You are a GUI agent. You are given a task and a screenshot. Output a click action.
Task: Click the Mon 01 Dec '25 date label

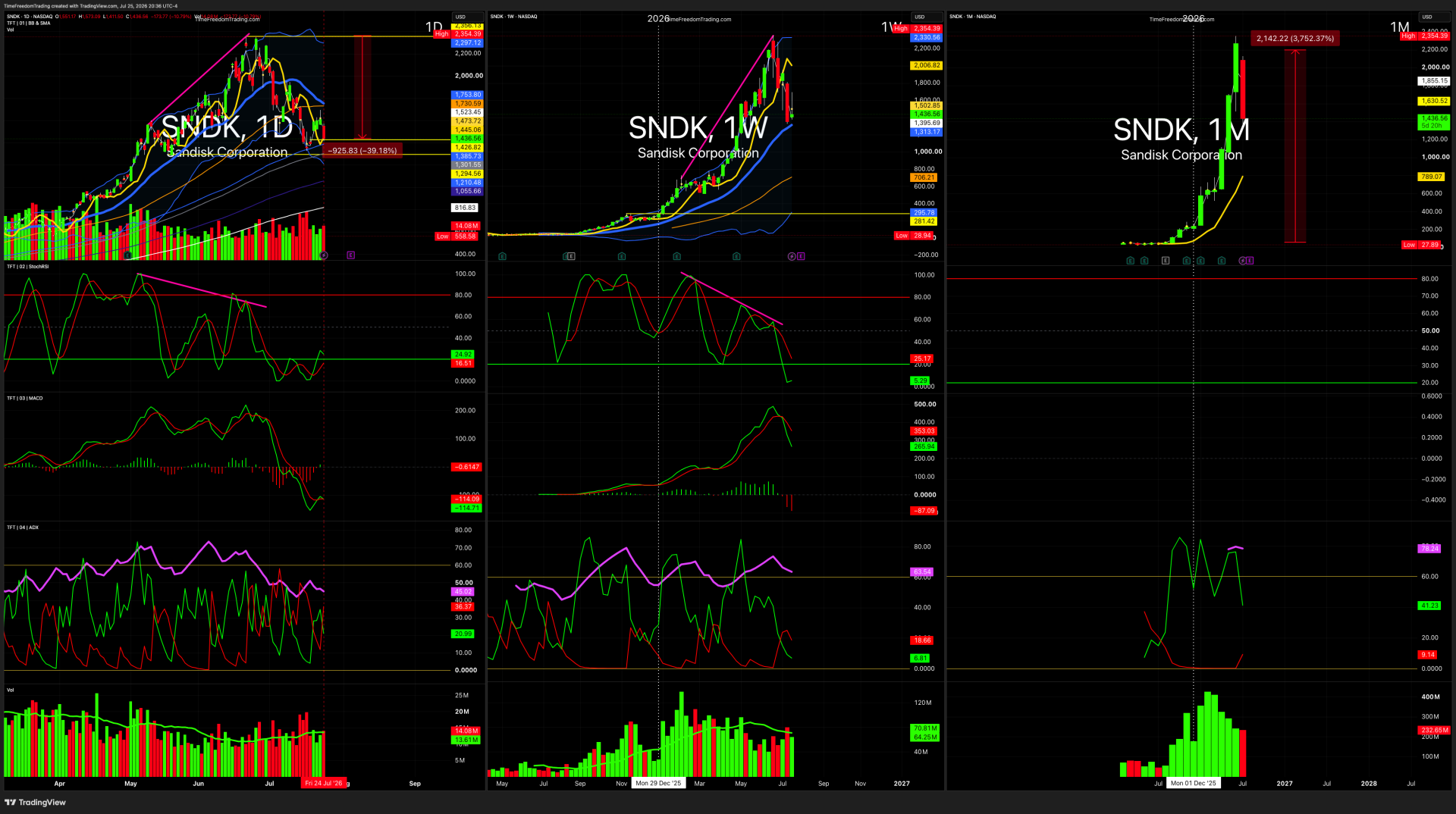pos(1194,783)
